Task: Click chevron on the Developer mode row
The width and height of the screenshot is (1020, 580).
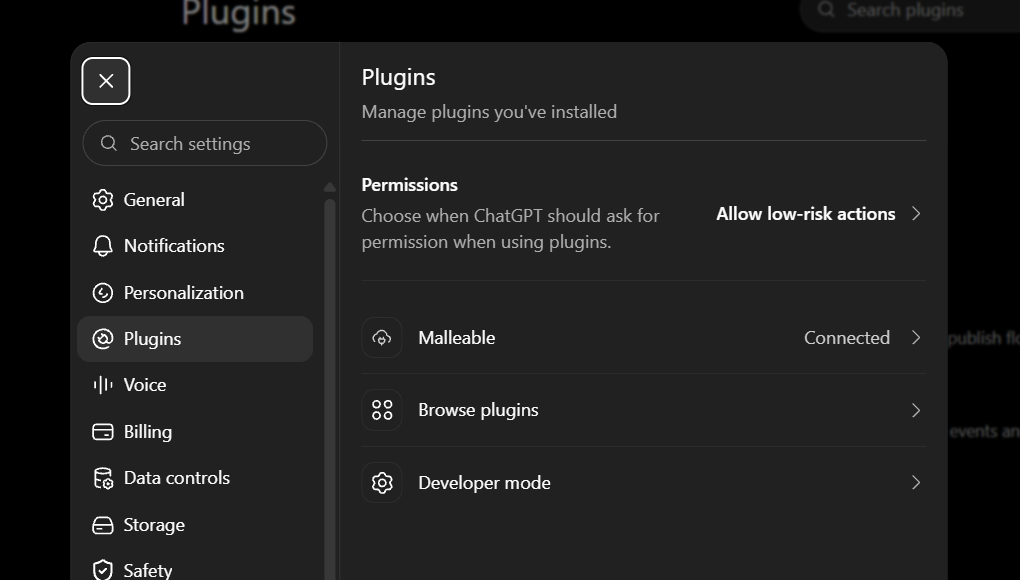Action: 916,482
